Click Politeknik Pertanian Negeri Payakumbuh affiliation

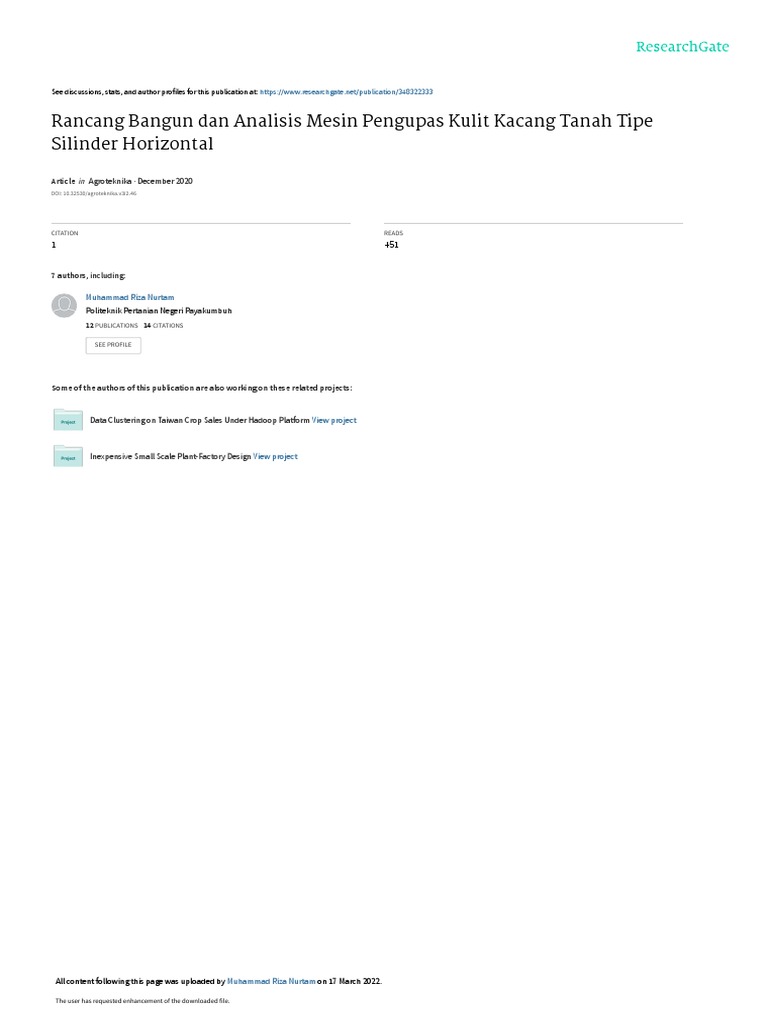159,311
